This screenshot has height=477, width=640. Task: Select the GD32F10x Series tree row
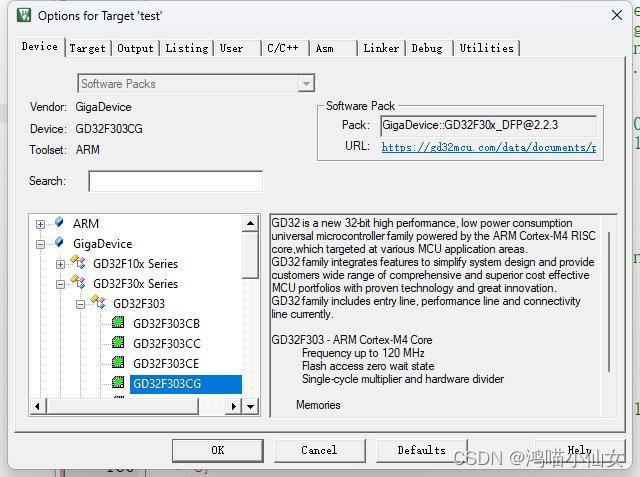coord(136,264)
